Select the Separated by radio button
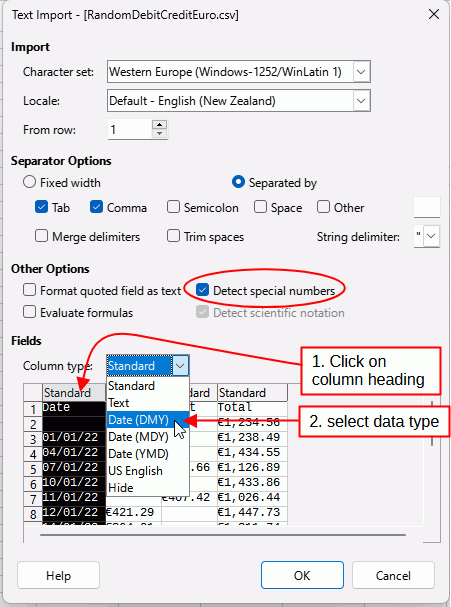 click(x=238, y=182)
